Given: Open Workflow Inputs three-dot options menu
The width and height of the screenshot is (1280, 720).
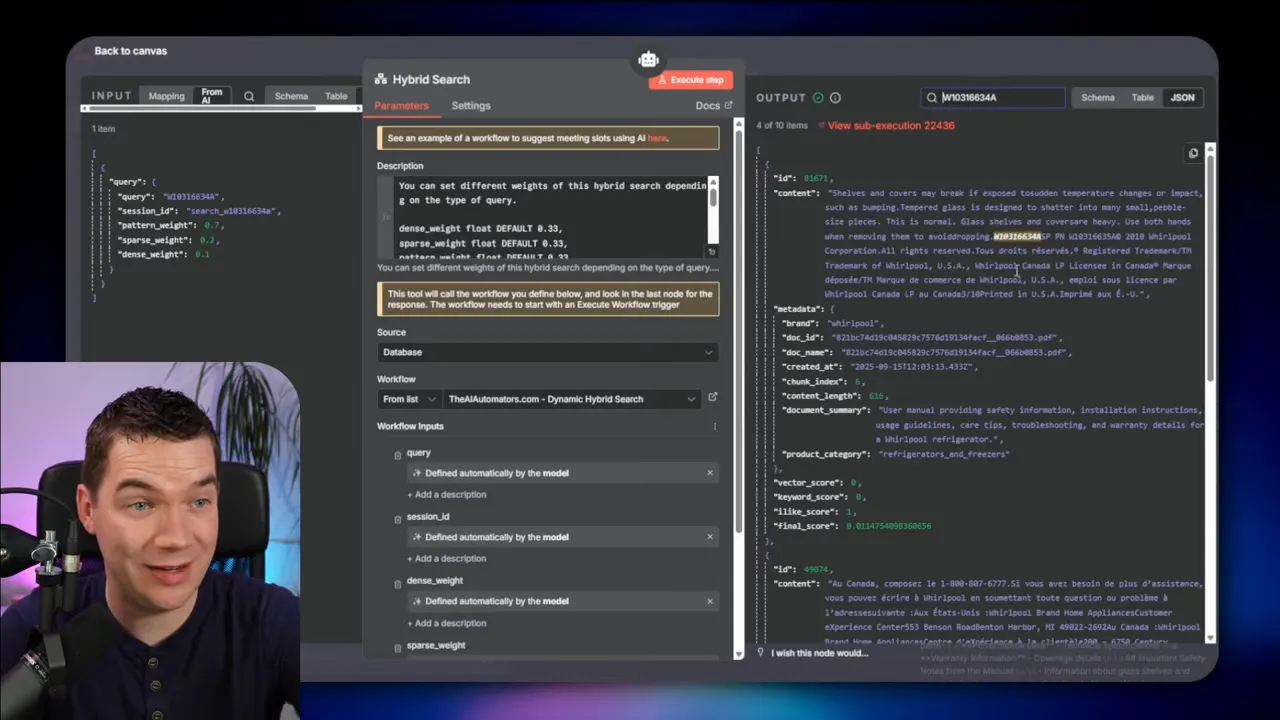Looking at the screenshot, I should (714, 427).
